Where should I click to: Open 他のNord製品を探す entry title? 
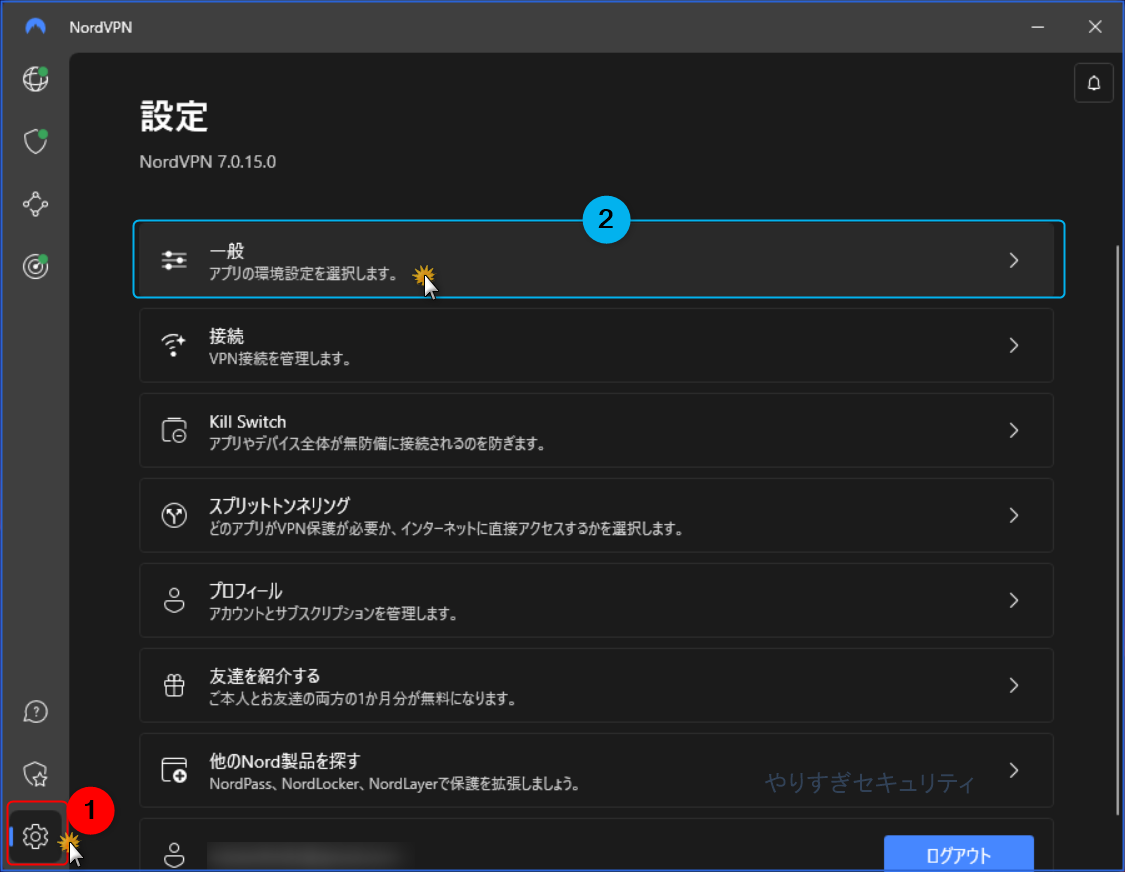tap(285, 761)
